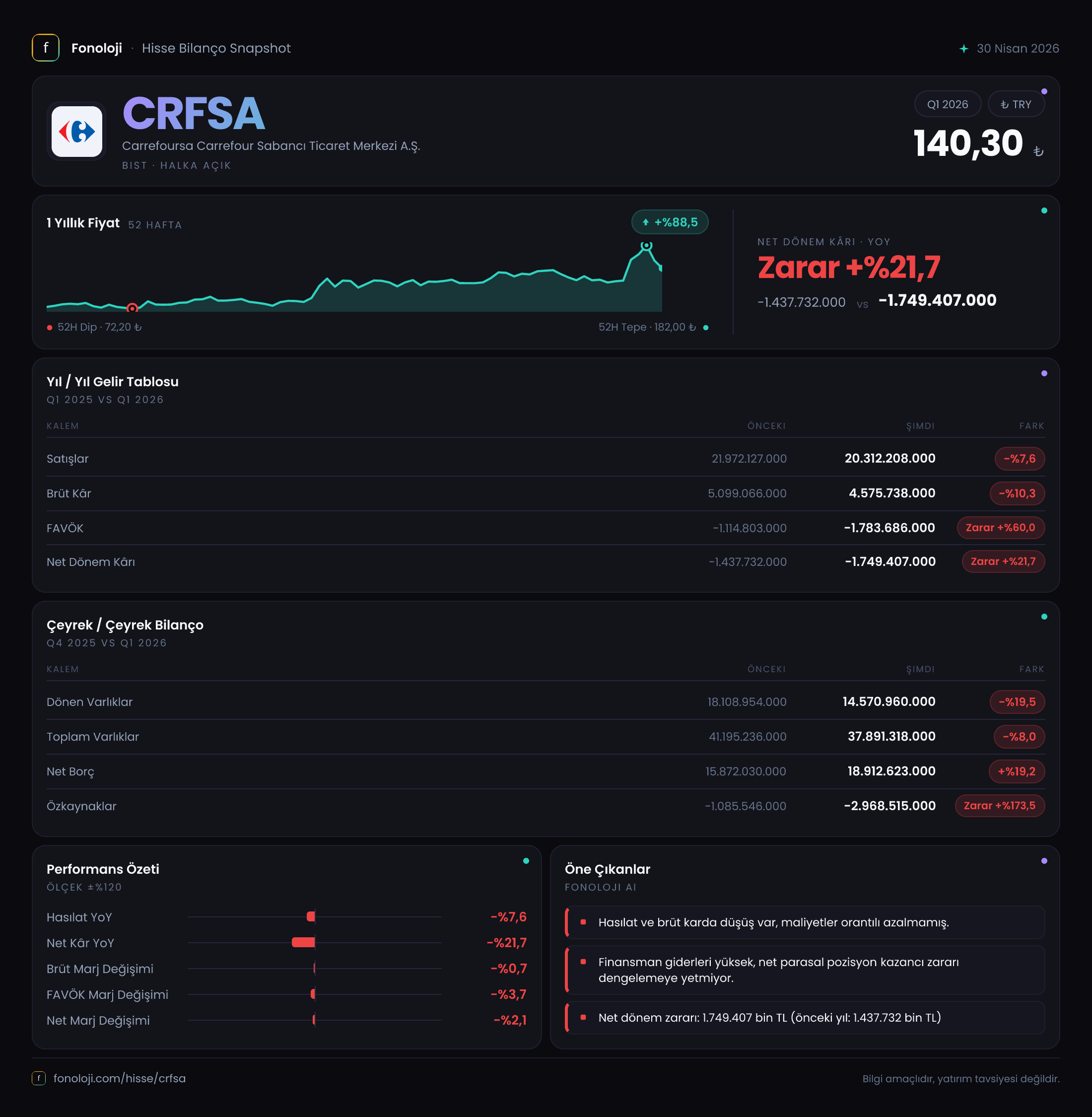
Task: Click highlight 'Net dönem zararı: 1.749.407 bin TL'
Action: click(x=805, y=1017)
